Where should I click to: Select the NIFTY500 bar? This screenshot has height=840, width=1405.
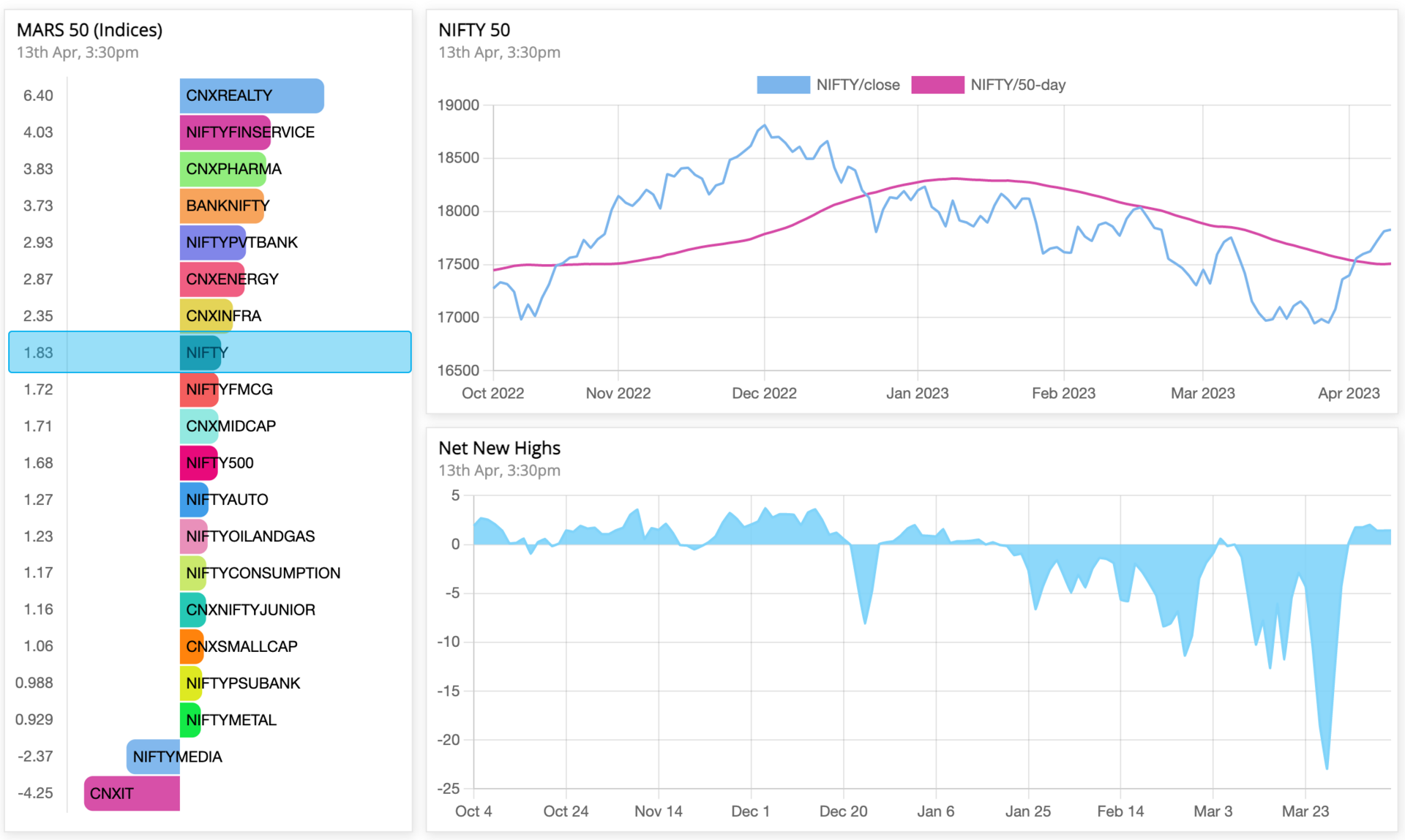tap(199, 462)
